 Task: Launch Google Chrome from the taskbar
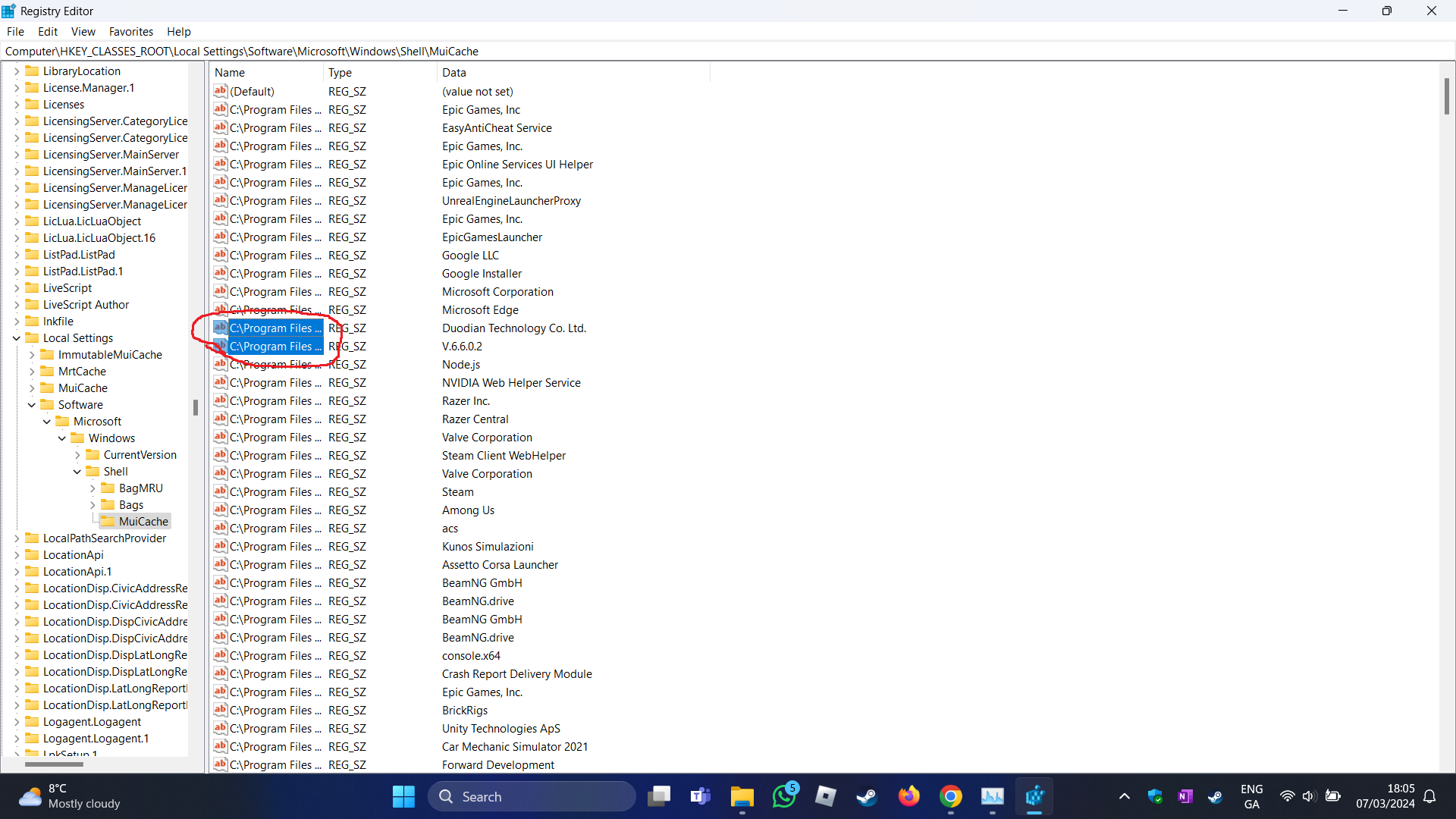950,796
